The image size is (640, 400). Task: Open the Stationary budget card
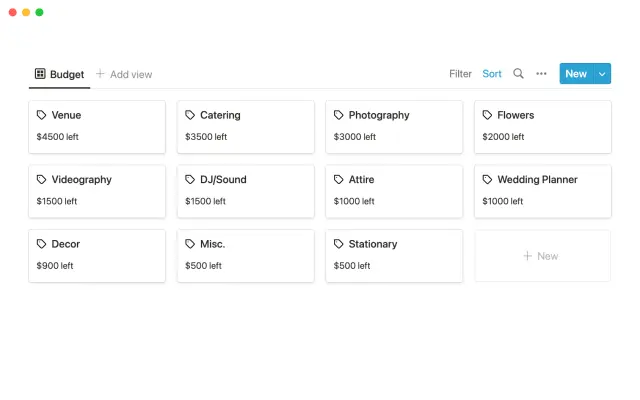[x=394, y=256]
